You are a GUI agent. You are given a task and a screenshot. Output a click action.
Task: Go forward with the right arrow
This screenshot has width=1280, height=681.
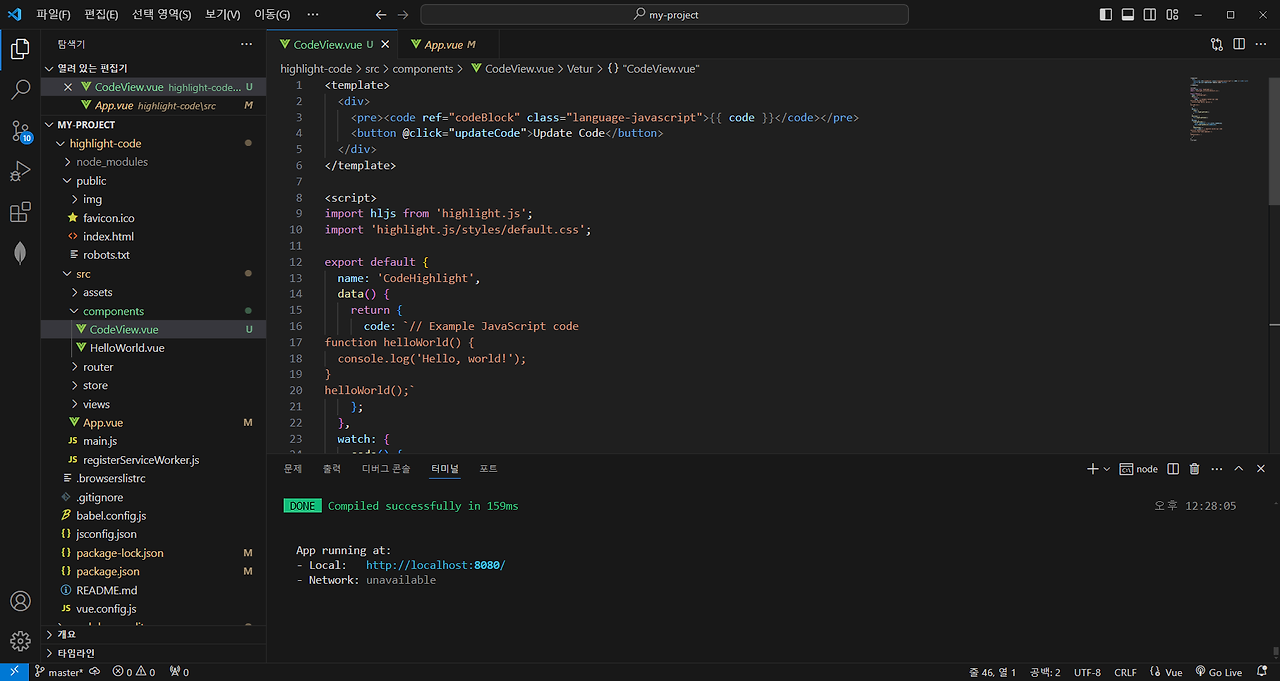click(x=402, y=15)
